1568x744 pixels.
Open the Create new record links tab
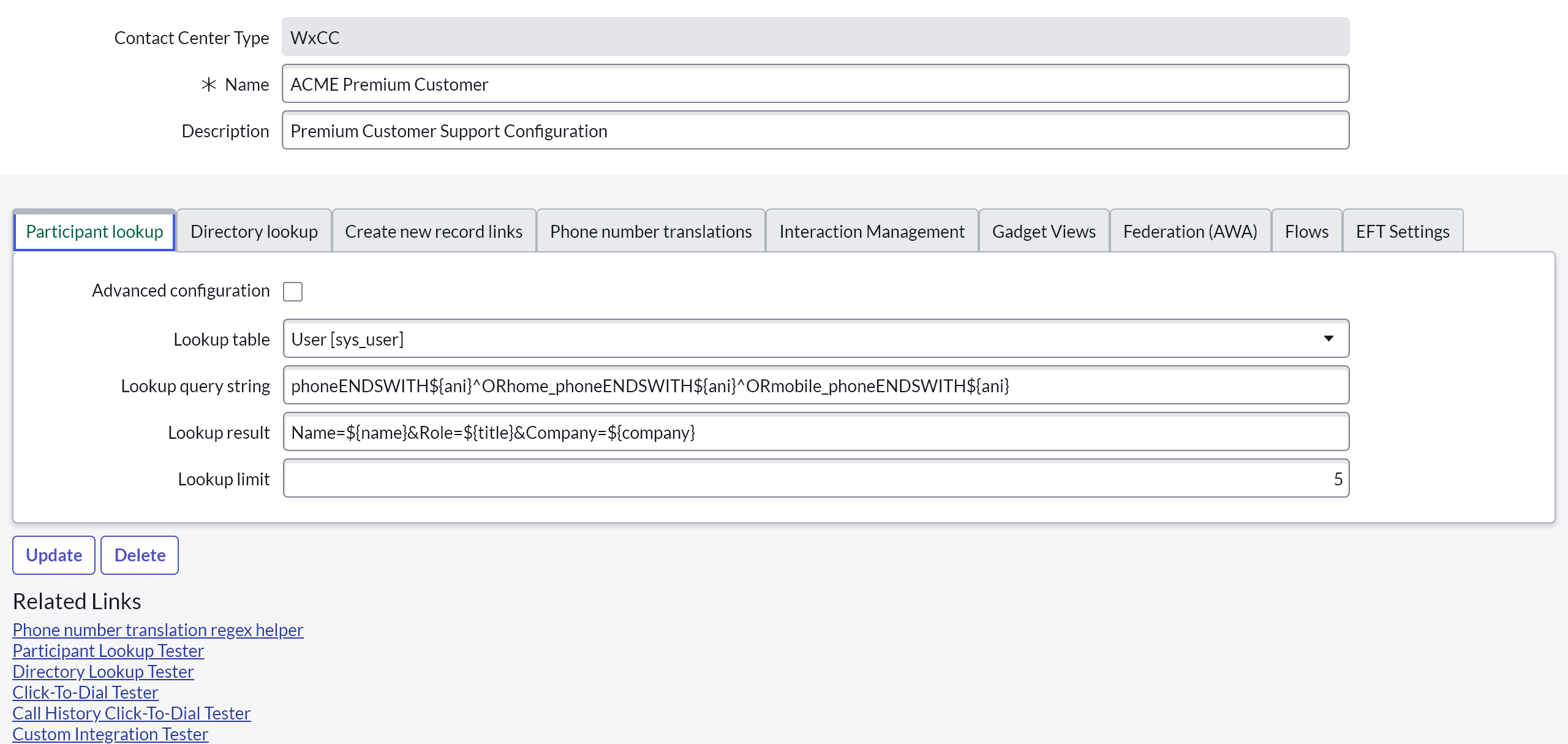click(433, 232)
